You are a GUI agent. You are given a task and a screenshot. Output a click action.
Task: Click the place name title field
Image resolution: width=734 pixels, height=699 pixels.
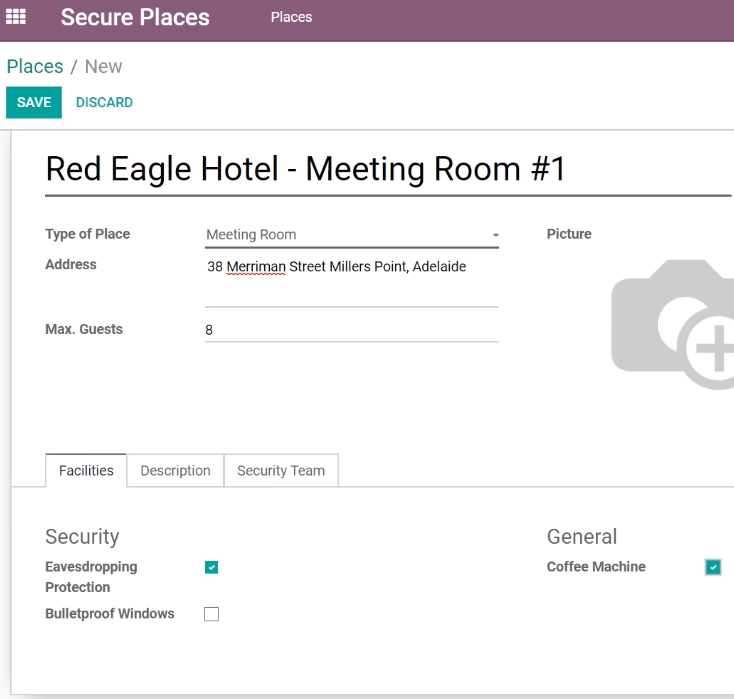[388, 169]
